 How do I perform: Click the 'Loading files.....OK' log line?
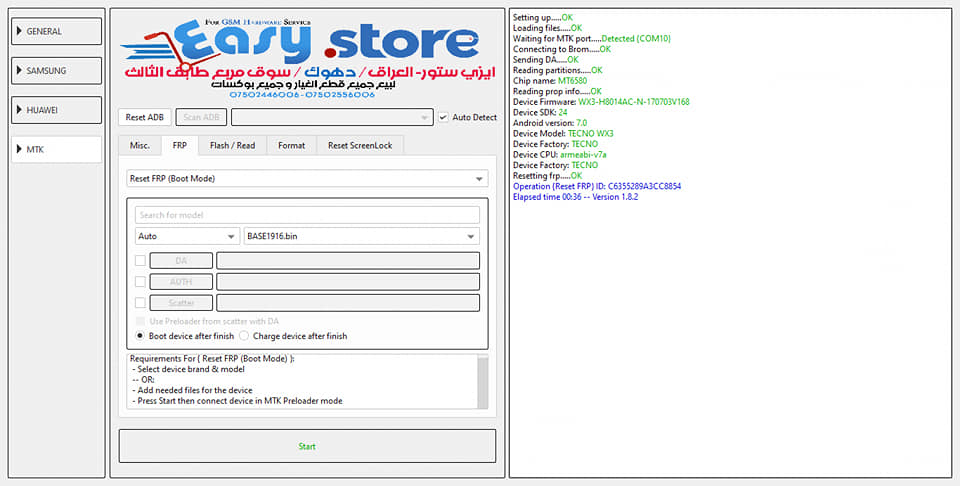[x=547, y=28]
